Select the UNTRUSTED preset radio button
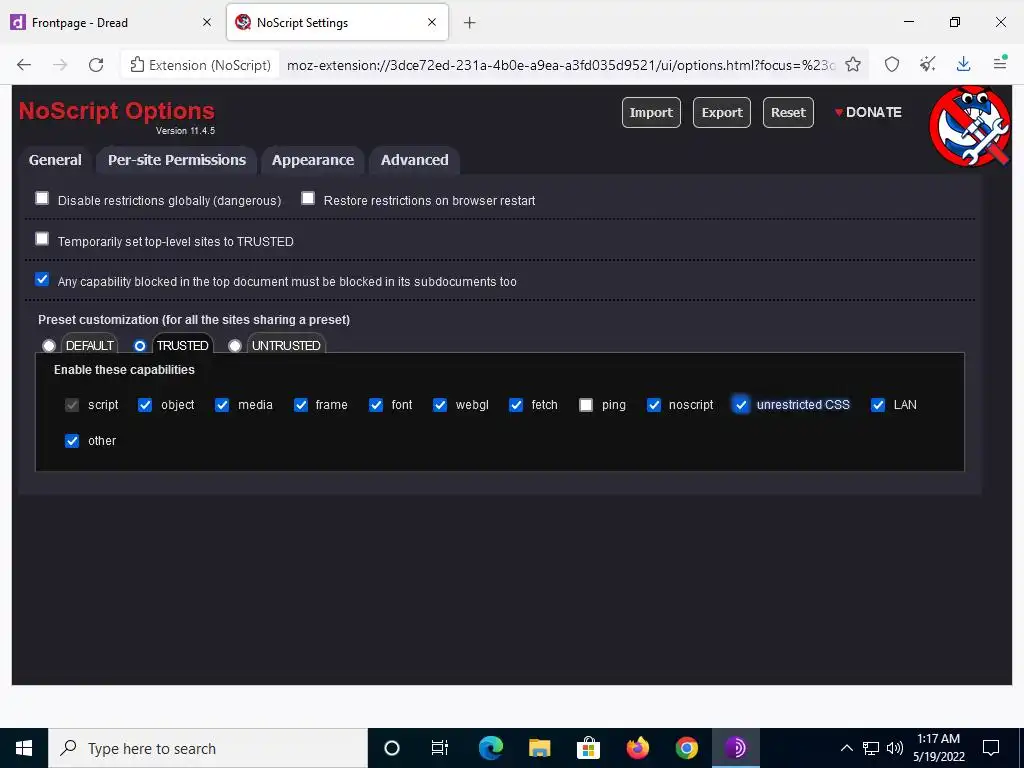1024x768 pixels. [x=235, y=345]
